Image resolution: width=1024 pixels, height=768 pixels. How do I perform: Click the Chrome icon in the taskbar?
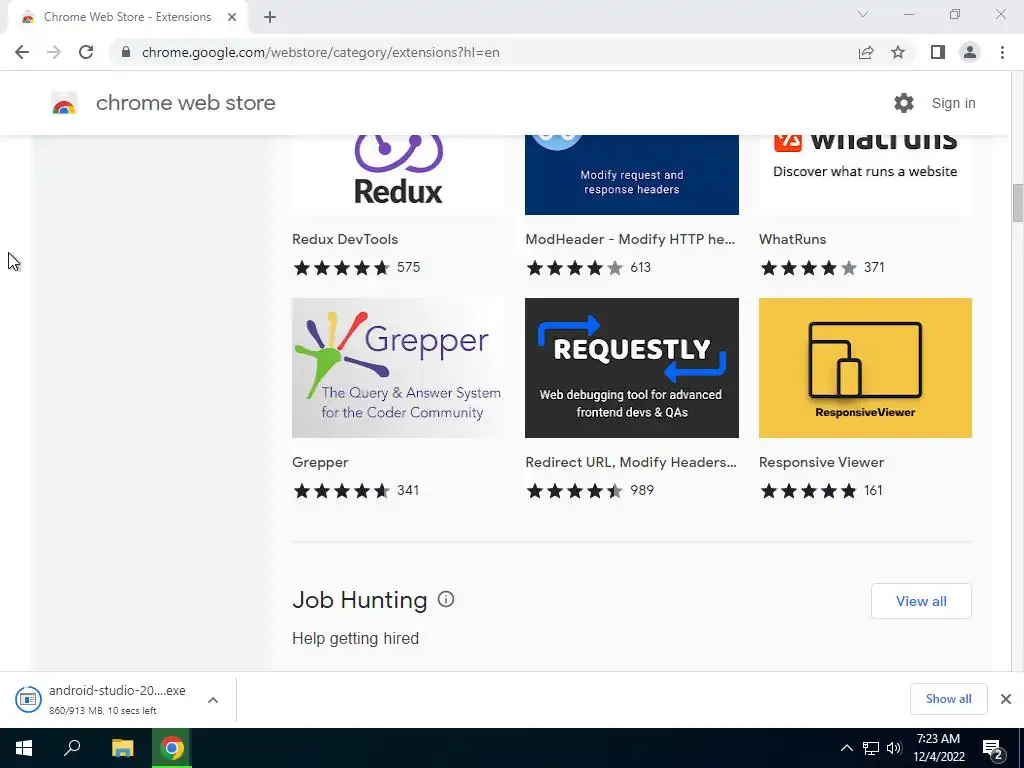tap(172, 748)
